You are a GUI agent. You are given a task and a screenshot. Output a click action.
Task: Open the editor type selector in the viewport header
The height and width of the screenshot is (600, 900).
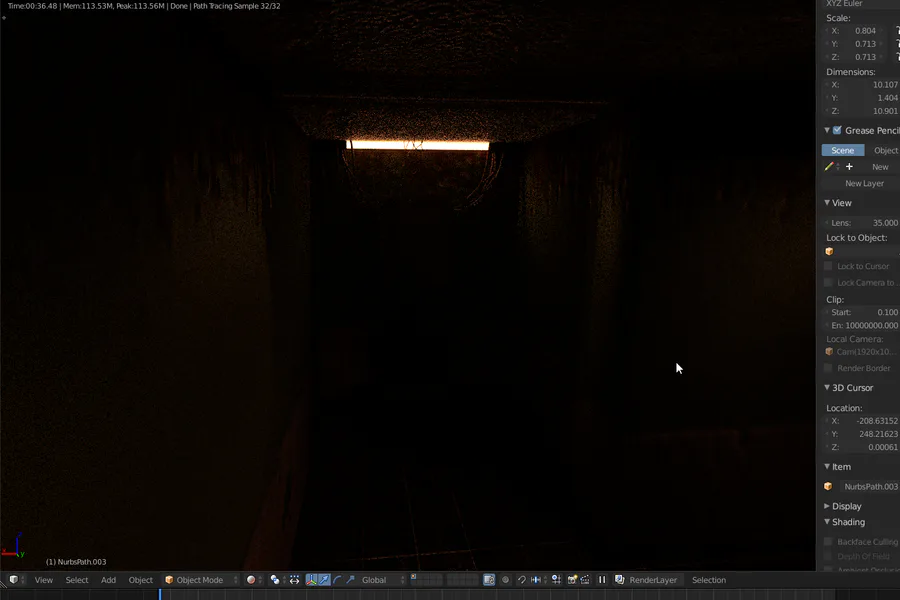coord(15,580)
